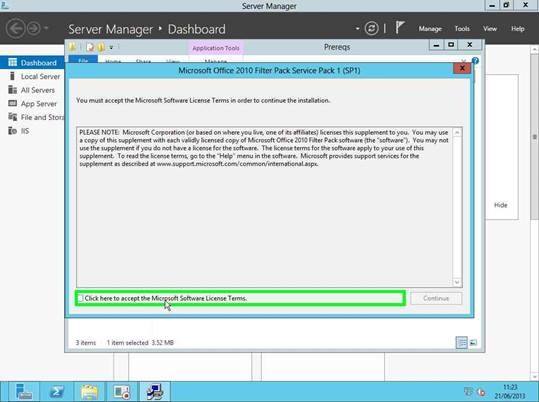This screenshot has width=539, height=402.
Task: Open navigation history dropdown beside forward arrow
Action: point(46,28)
